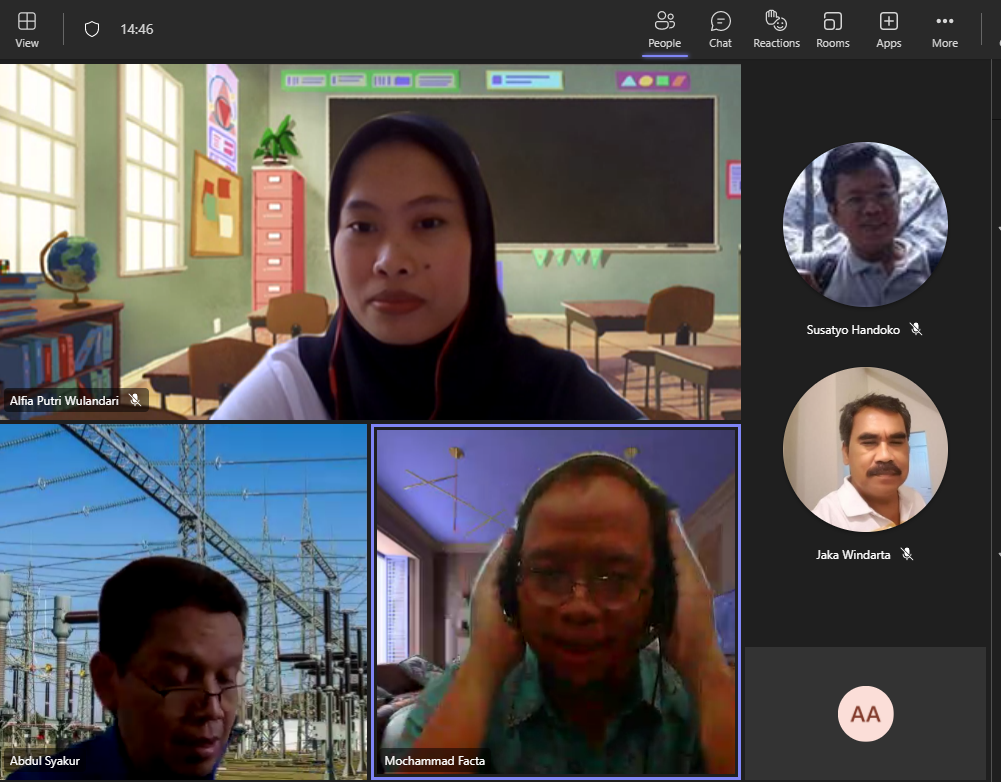Click Susatyo Handoko's profile picture
The width and height of the screenshot is (1001, 782).
(x=865, y=224)
